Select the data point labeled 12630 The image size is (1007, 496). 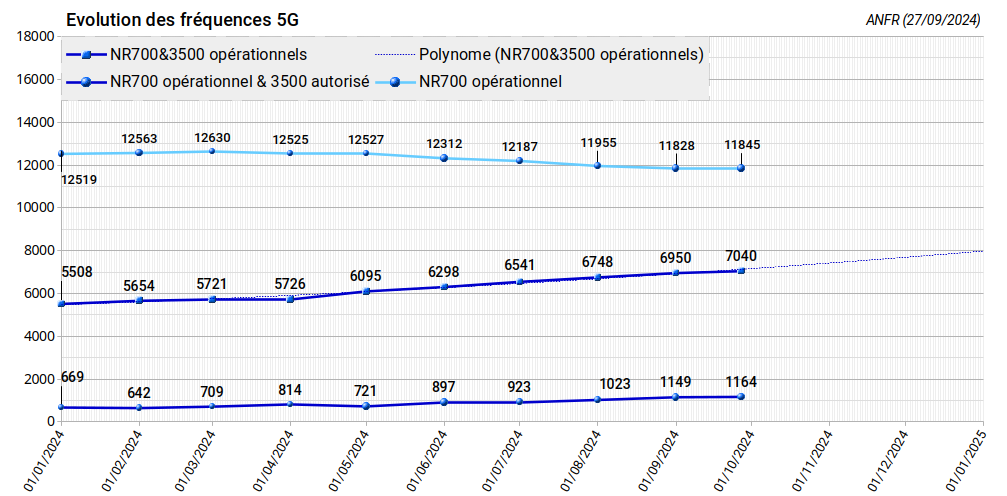[212, 151]
